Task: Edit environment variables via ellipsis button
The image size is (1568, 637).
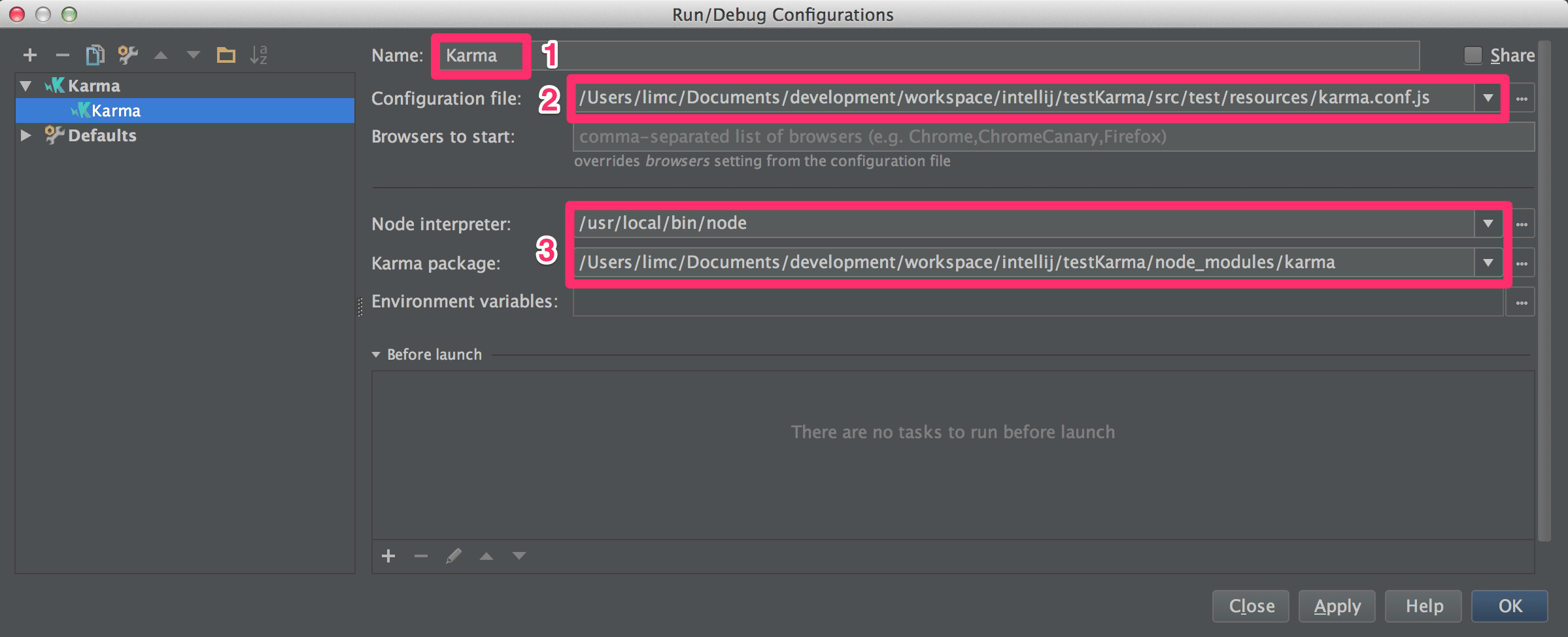Action: (x=1522, y=303)
